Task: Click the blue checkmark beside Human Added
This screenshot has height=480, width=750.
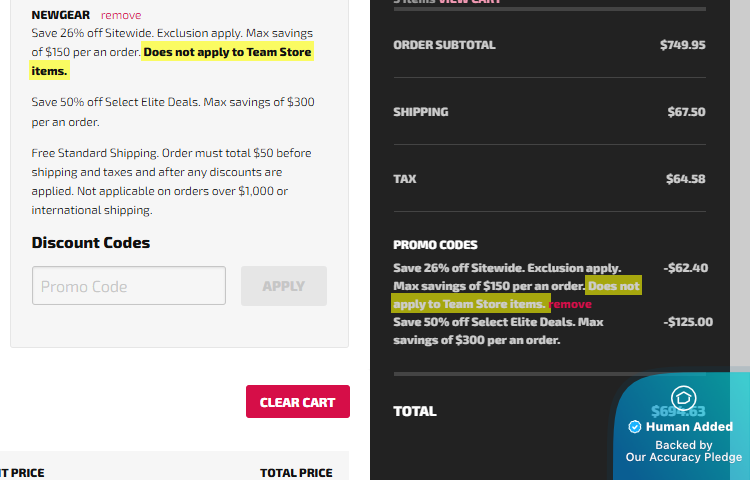Action: point(634,427)
